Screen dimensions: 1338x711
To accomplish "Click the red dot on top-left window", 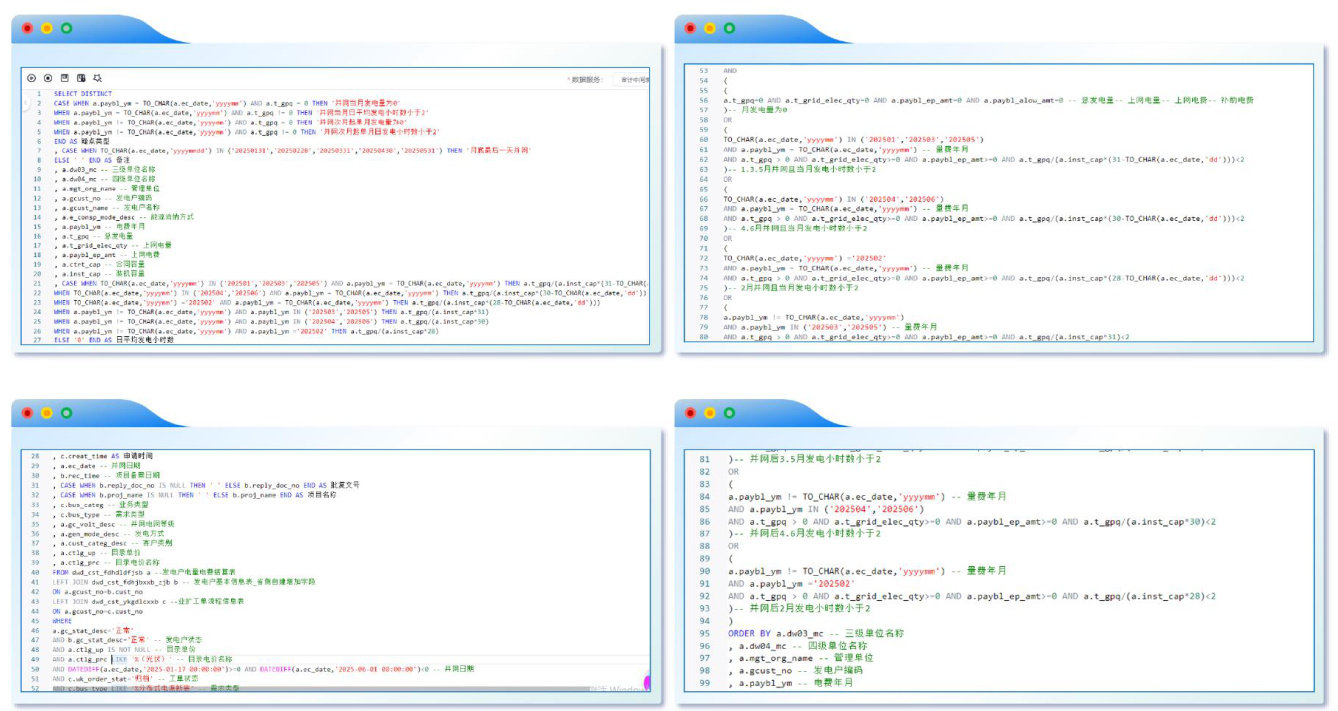I will (27, 28).
